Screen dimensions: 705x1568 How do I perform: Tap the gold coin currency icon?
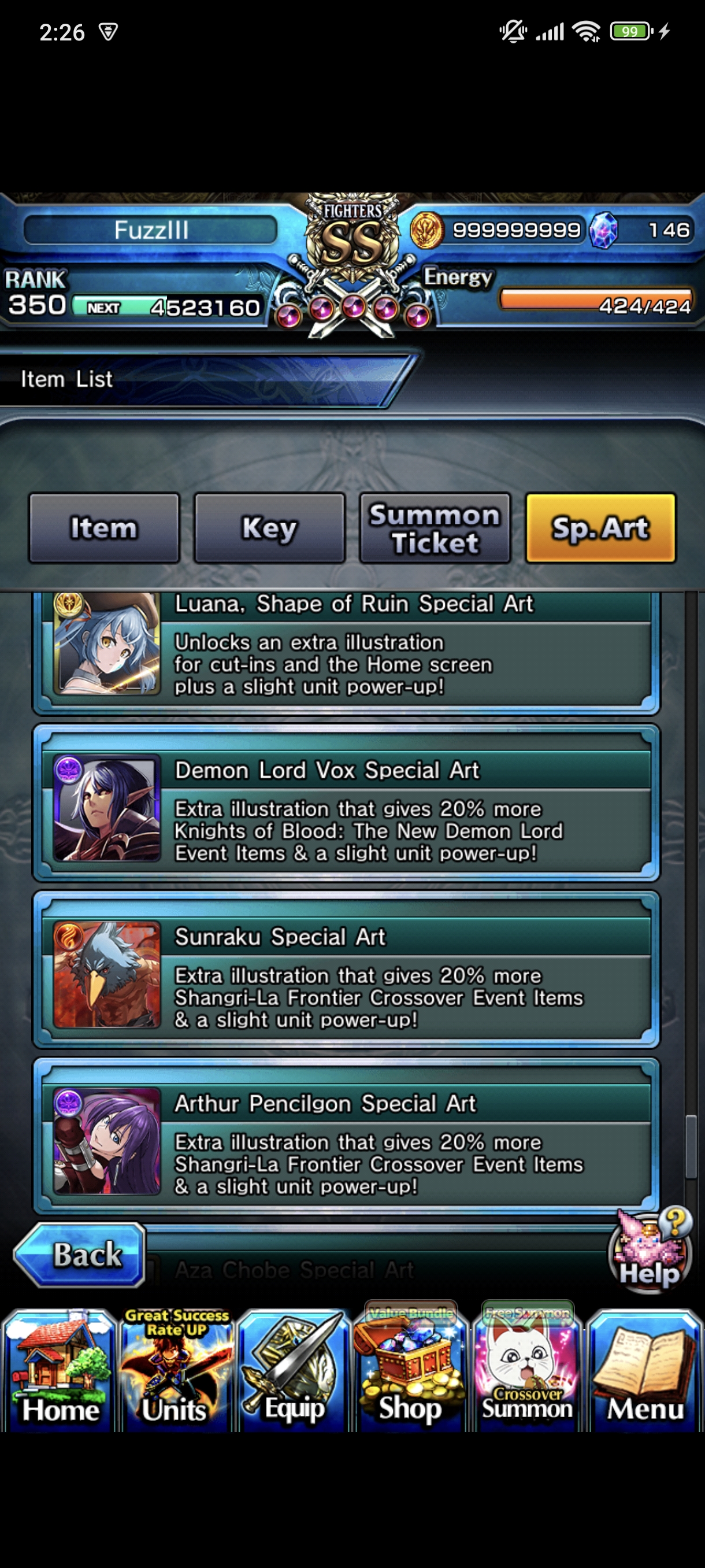[426, 230]
